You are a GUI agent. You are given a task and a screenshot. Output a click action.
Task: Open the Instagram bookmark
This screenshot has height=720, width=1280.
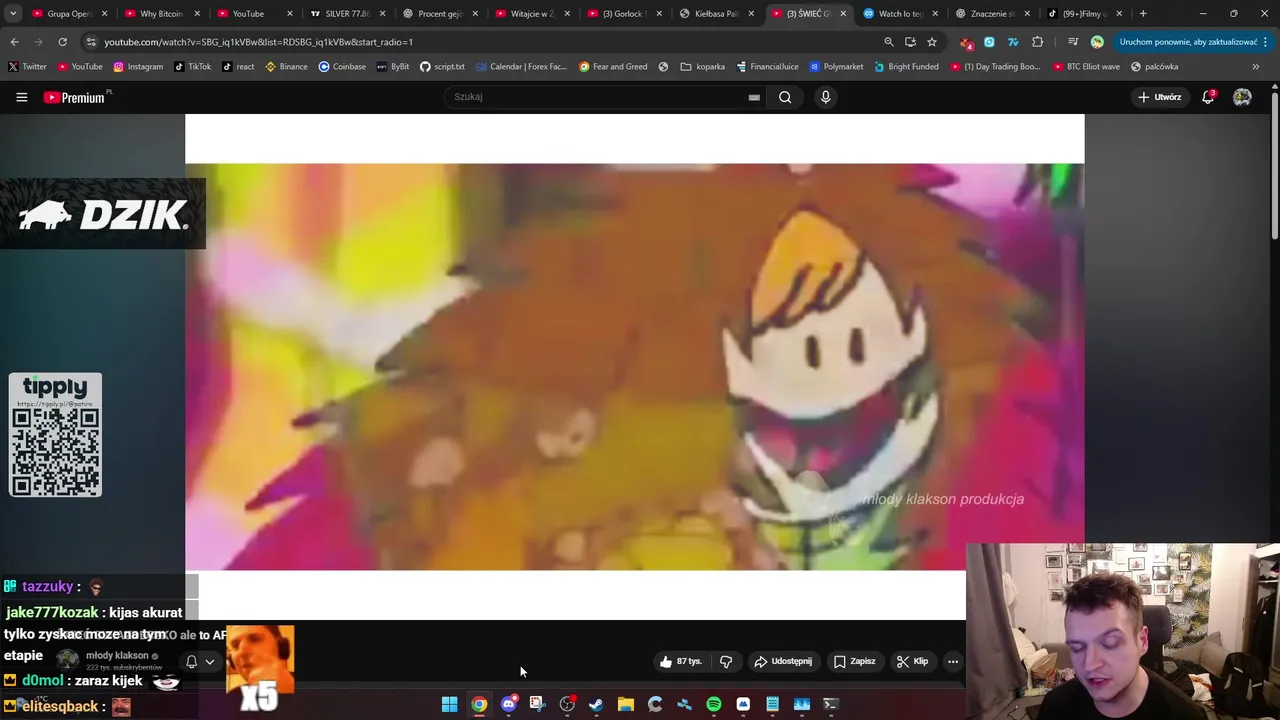(x=138, y=66)
